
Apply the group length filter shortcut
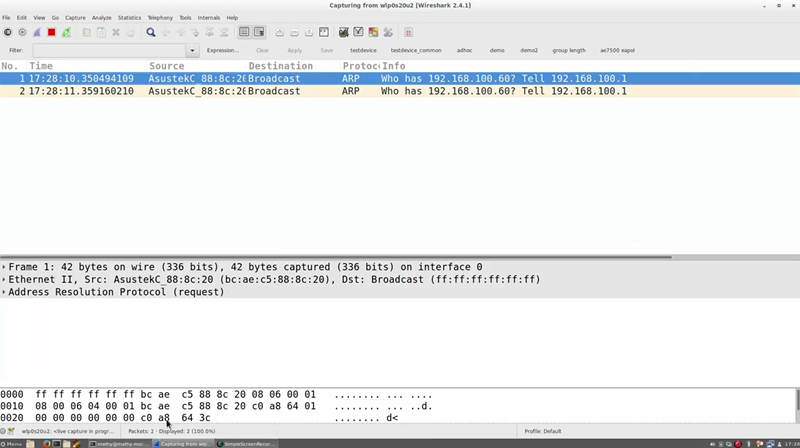coord(569,50)
